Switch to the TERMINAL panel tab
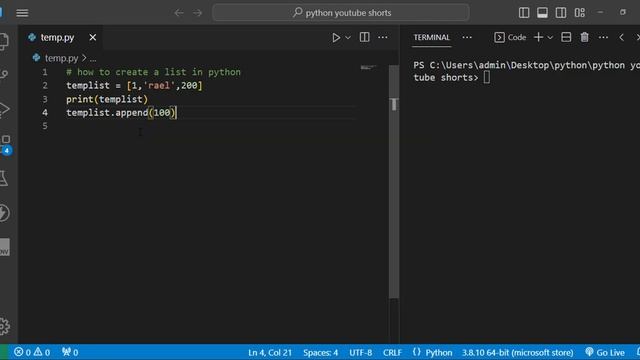 (x=431, y=38)
